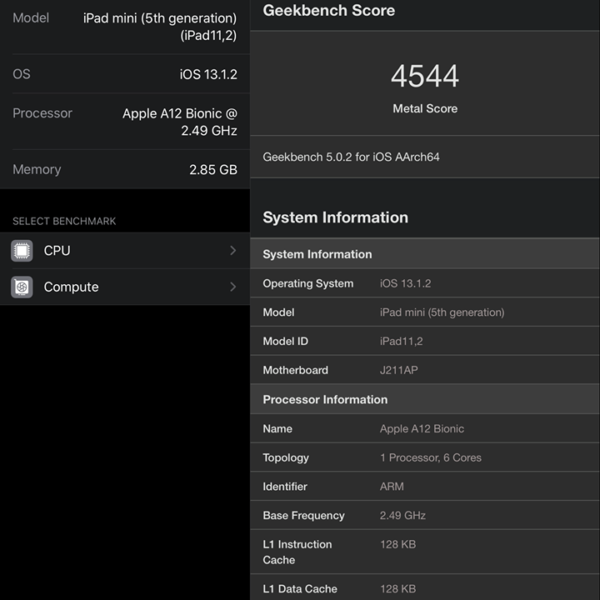Click the Geekbench Score heading
The width and height of the screenshot is (600, 600).
329,11
